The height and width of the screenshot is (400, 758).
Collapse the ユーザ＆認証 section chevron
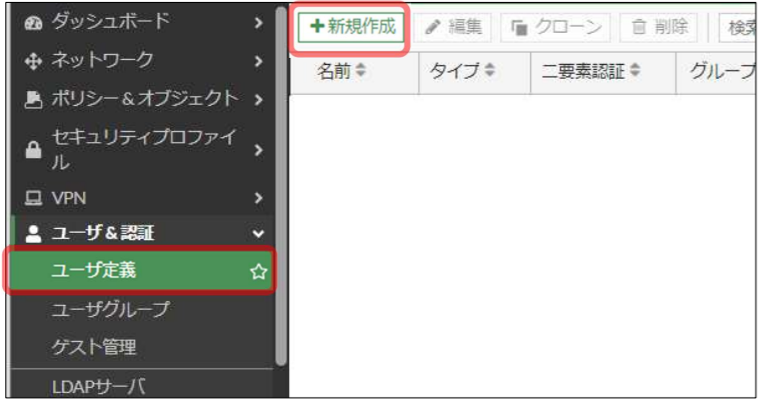(259, 234)
